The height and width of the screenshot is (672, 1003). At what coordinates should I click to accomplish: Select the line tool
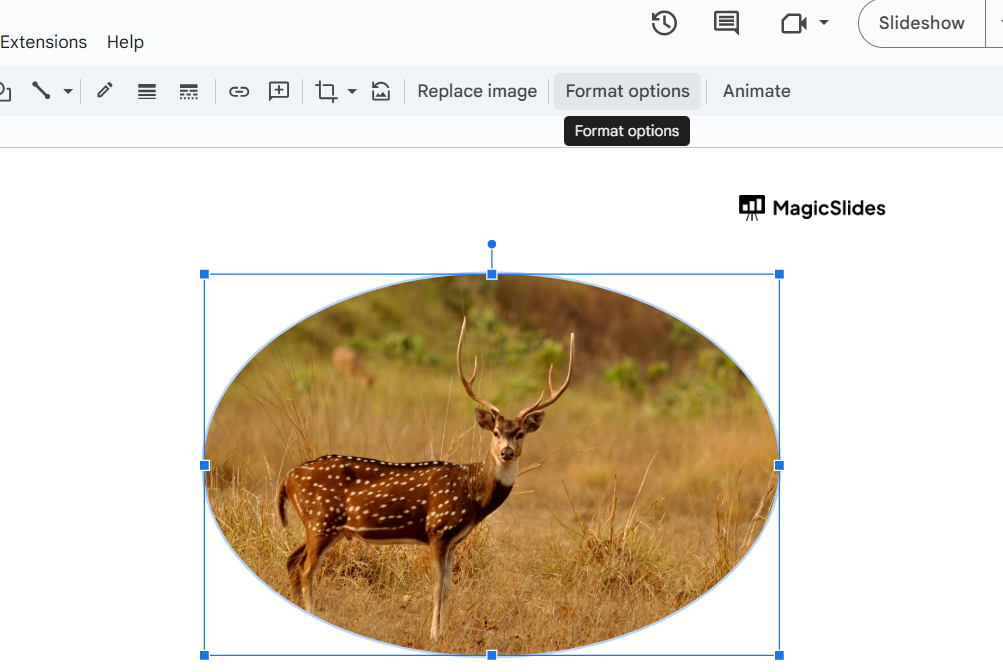coord(41,90)
